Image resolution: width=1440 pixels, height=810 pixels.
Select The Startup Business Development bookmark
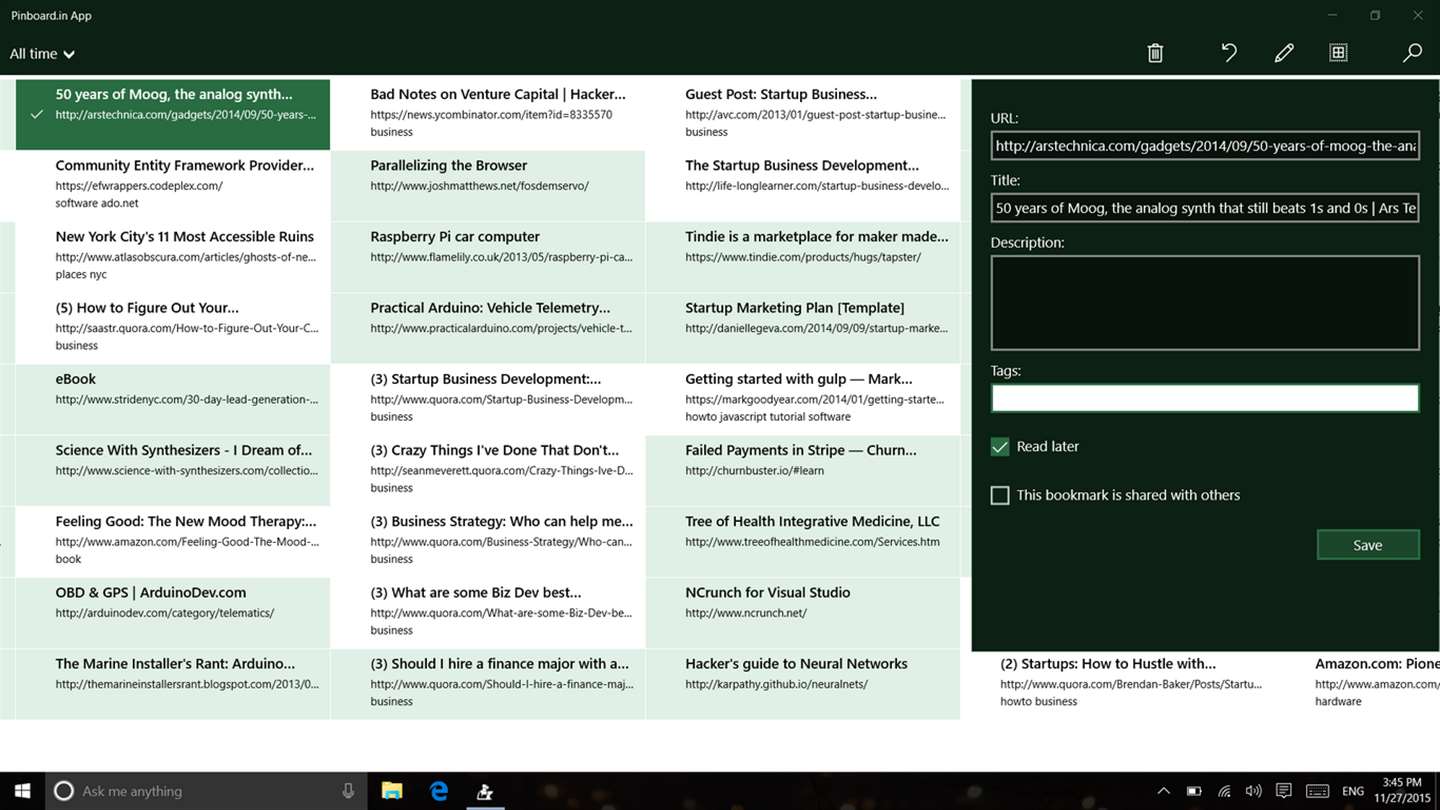point(803,186)
